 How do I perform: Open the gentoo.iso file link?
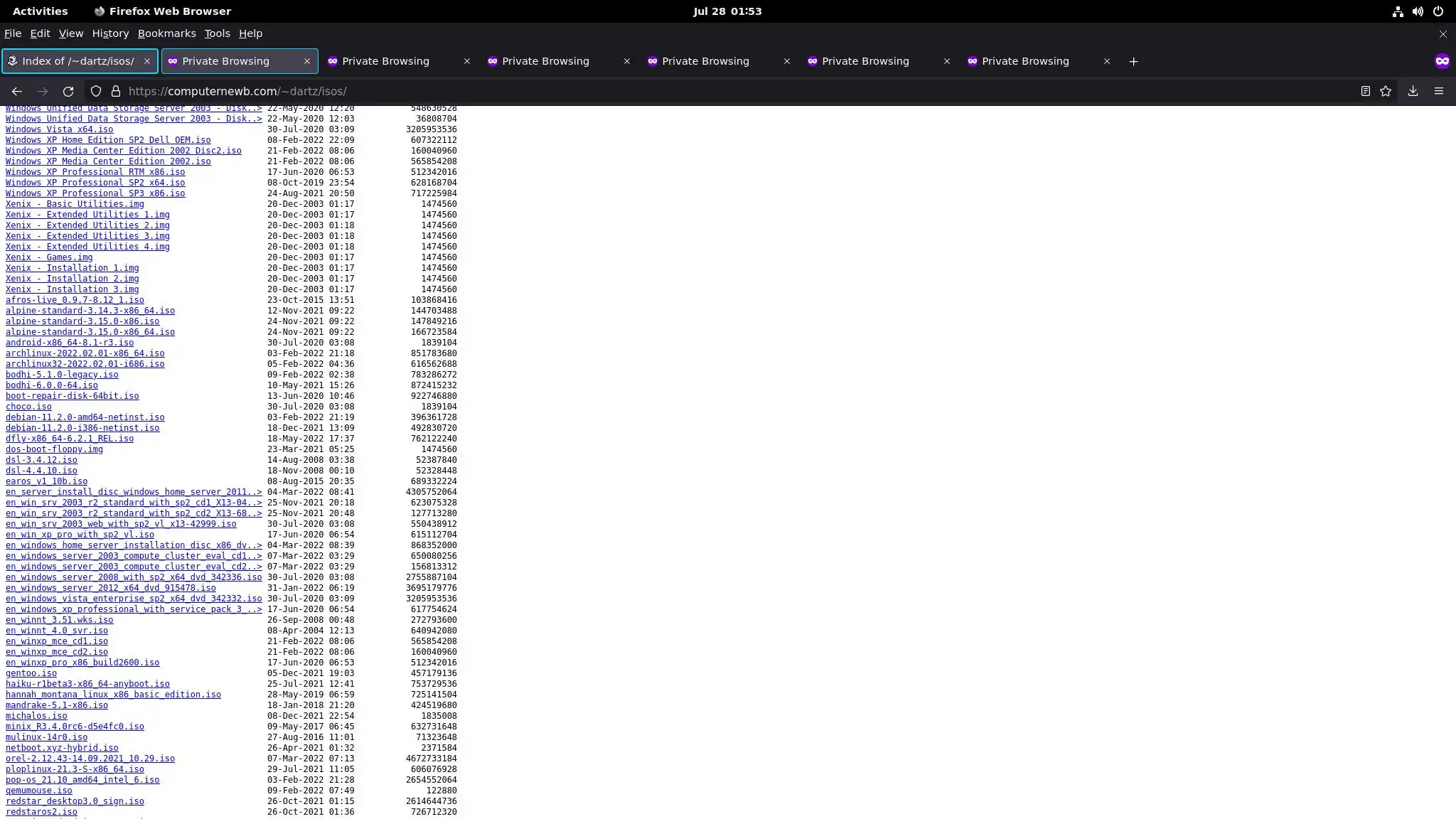(x=31, y=673)
